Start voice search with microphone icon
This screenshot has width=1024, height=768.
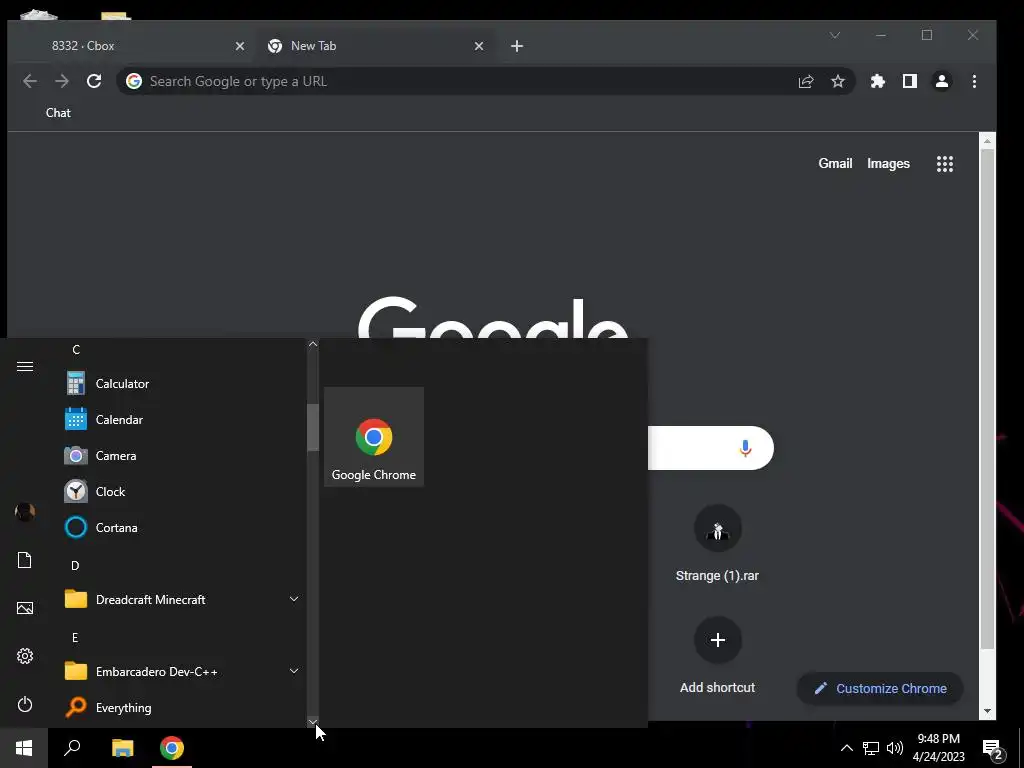coord(745,448)
